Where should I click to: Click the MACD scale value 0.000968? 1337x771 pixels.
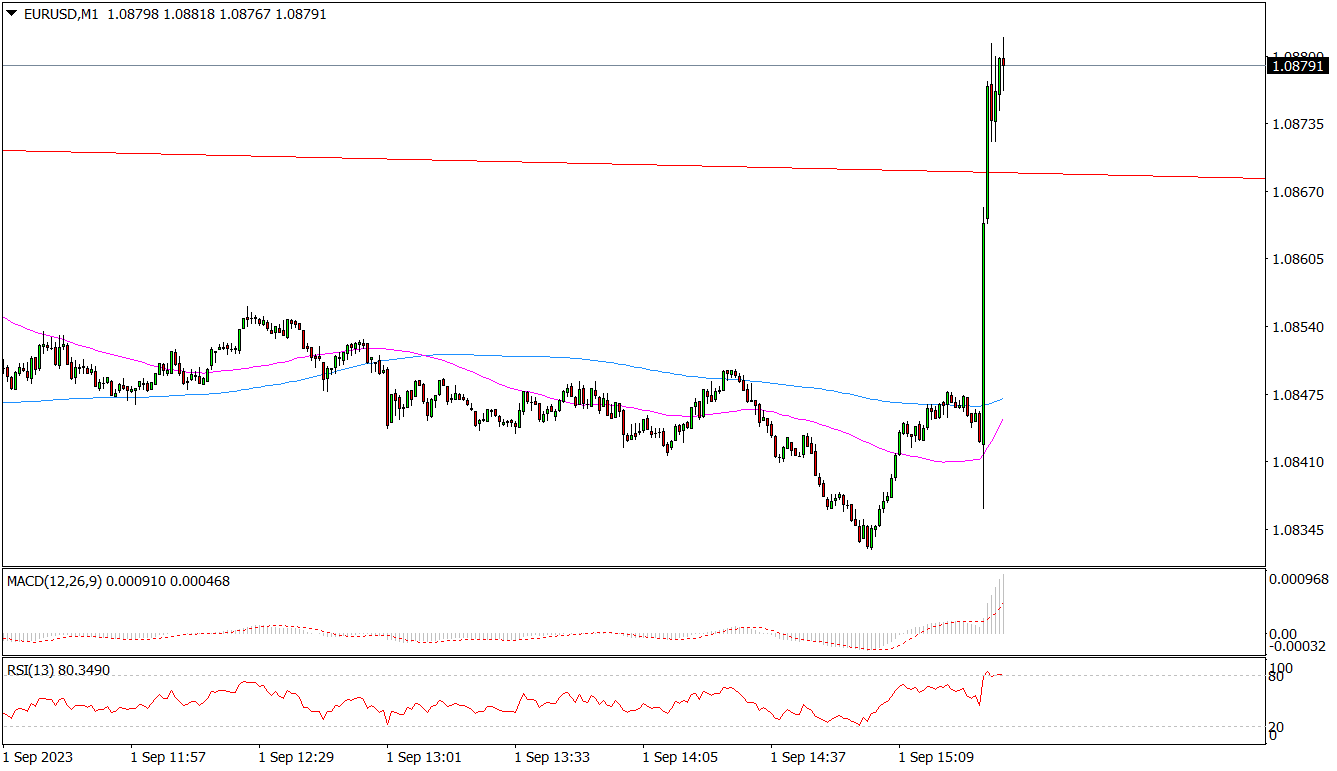click(x=1298, y=579)
